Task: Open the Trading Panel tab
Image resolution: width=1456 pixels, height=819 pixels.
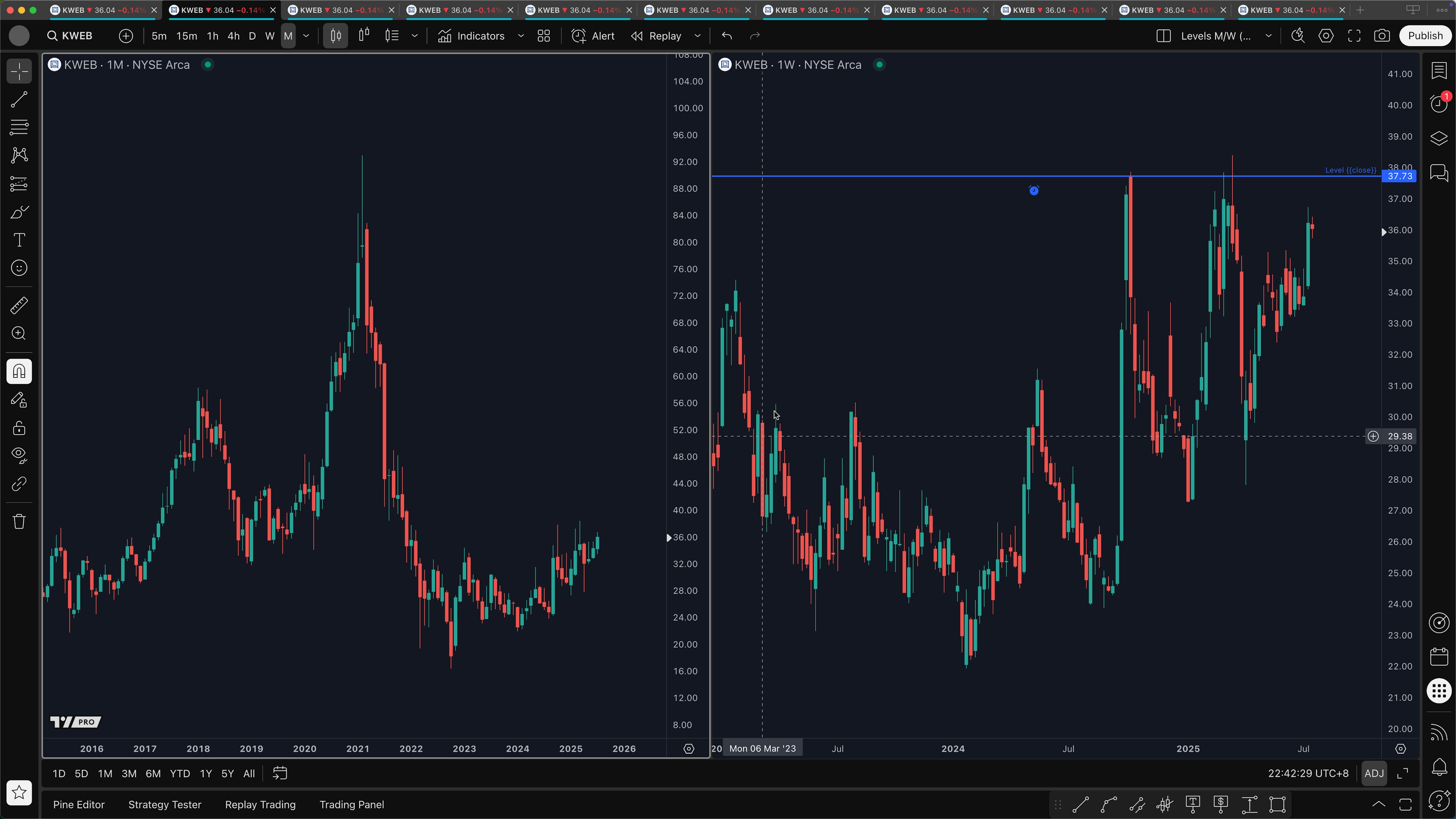Action: [x=351, y=805]
